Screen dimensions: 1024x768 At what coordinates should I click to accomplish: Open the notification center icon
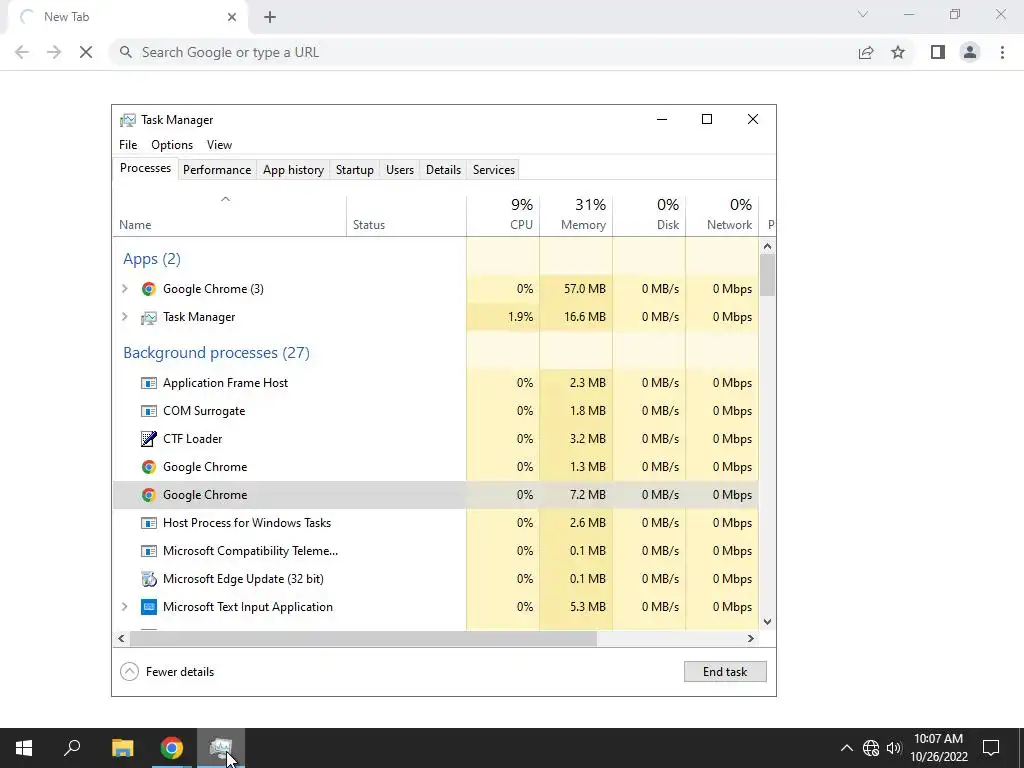click(991, 748)
